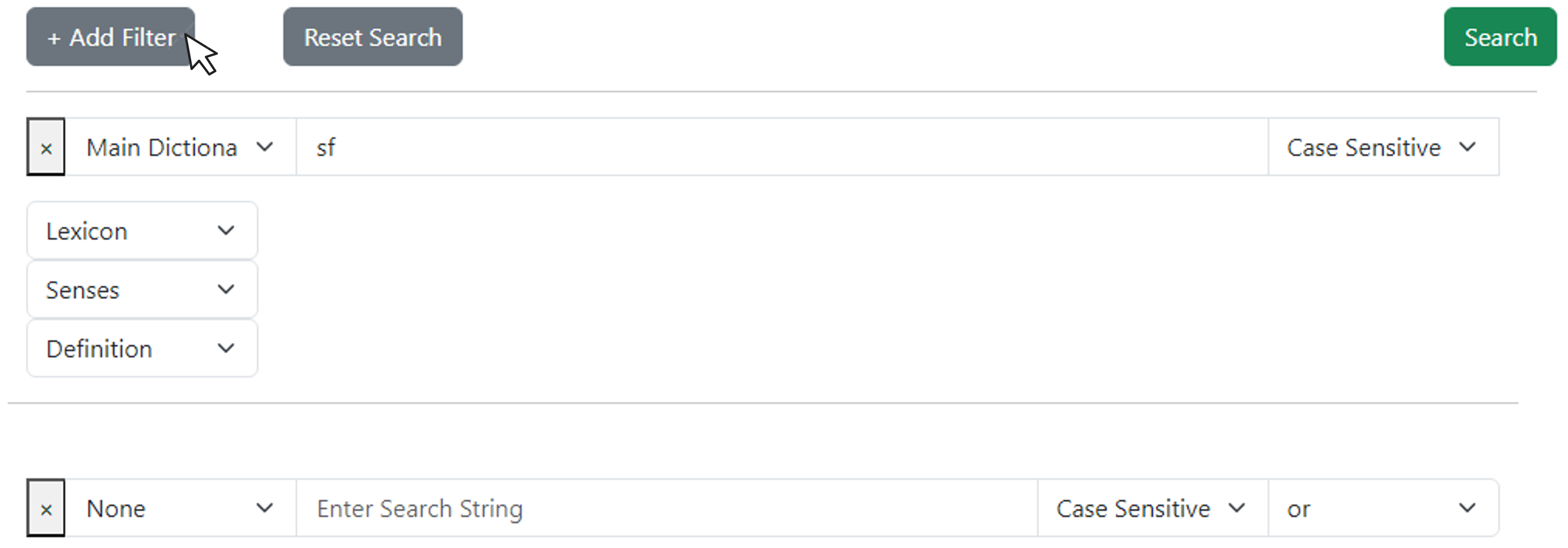
Task: Remove the first filter with X icon
Action: (45, 148)
